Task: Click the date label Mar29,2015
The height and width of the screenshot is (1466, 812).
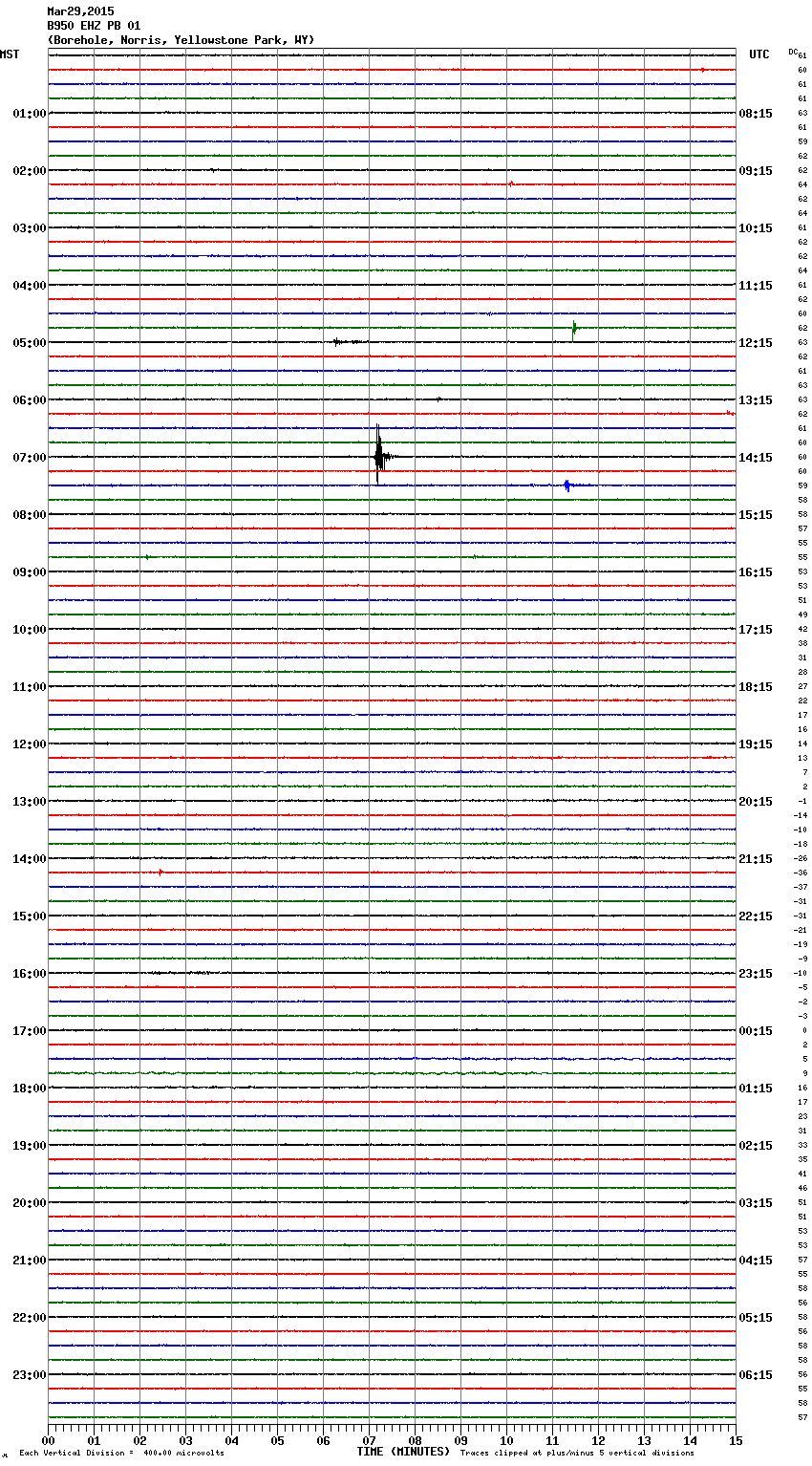Action: point(80,11)
